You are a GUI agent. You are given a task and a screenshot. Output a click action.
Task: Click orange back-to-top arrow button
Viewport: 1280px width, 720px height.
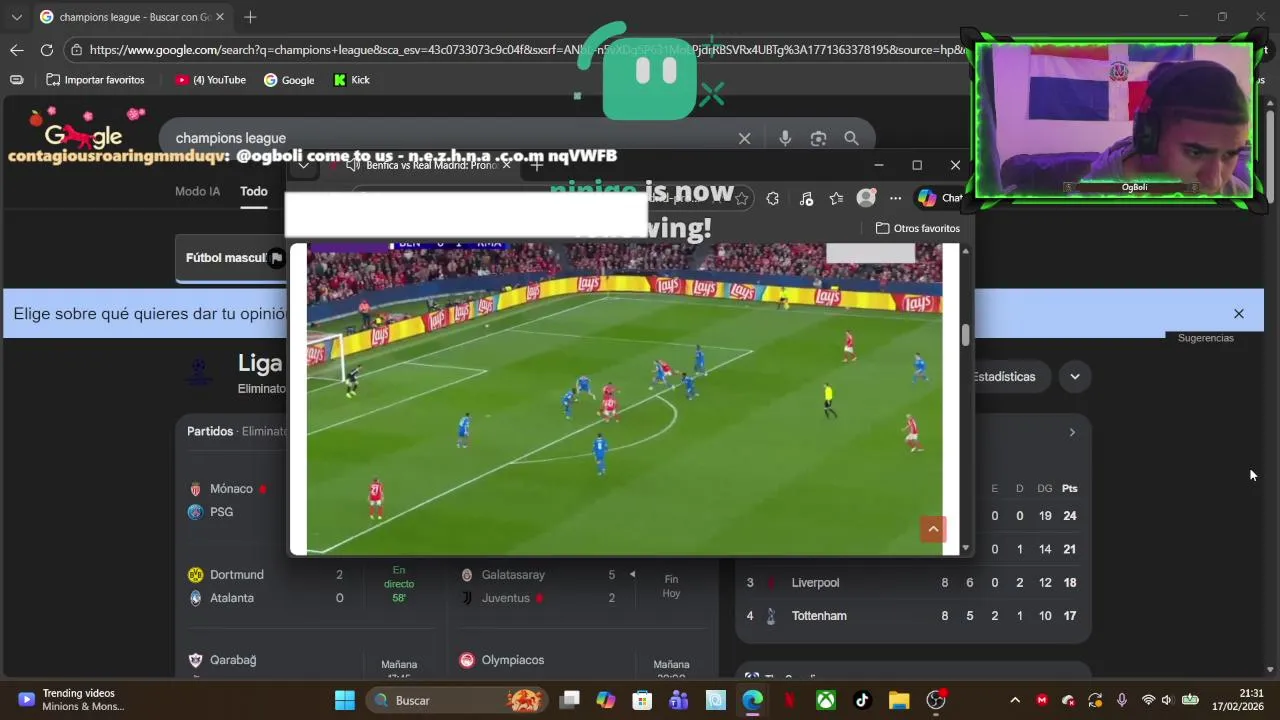tap(933, 529)
